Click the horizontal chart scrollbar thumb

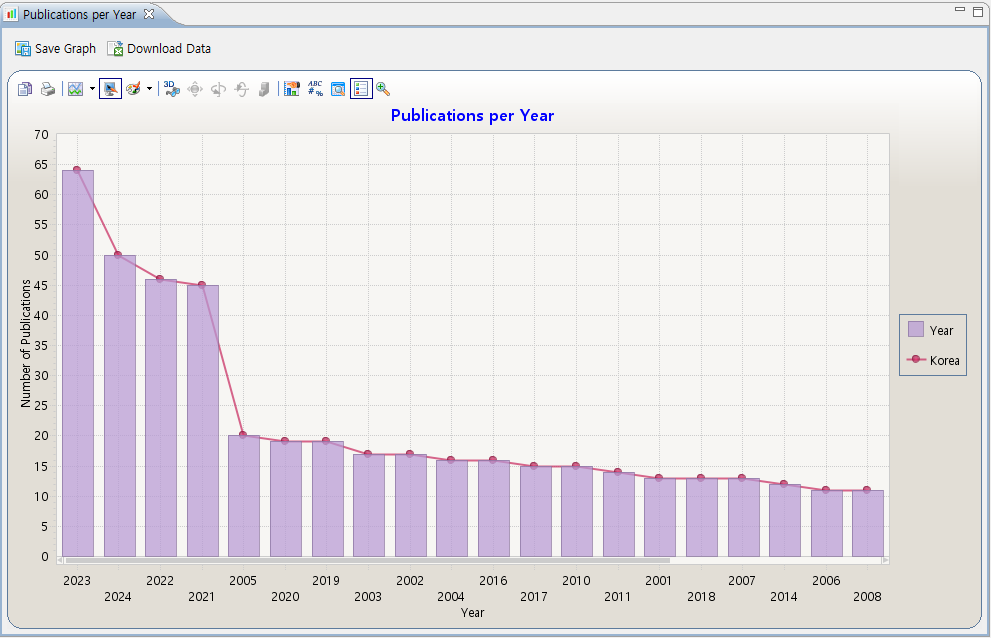point(366,560)
